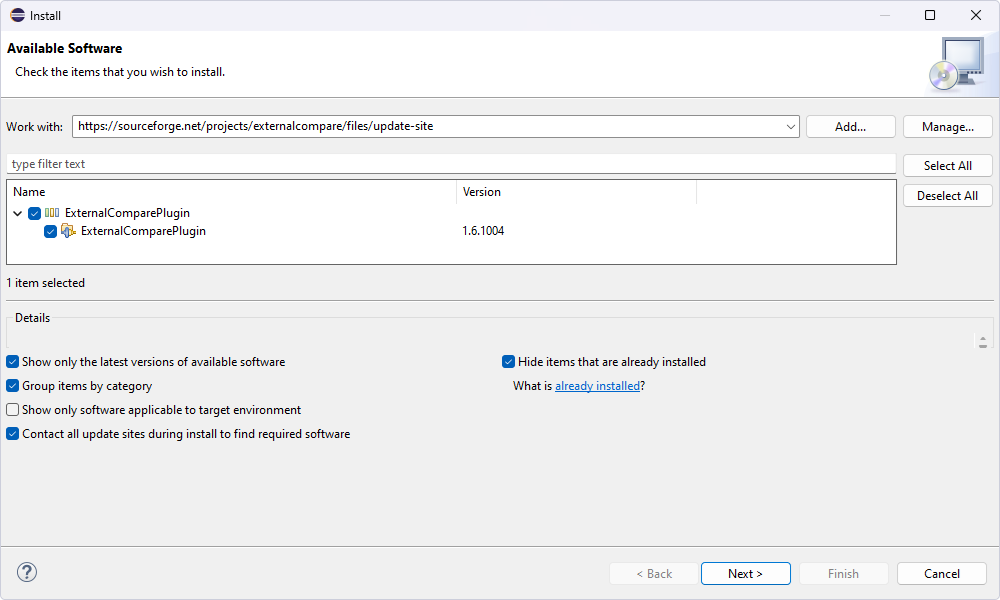Uncheck the ExternalComparePlugin 1.6.1004 feature checkbox
1000x600 pixels.
coord(50,231)
